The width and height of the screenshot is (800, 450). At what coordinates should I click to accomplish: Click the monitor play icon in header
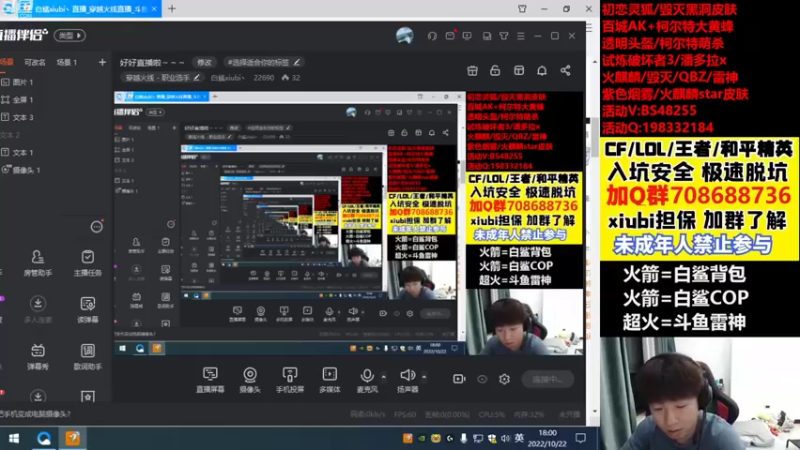467,36
